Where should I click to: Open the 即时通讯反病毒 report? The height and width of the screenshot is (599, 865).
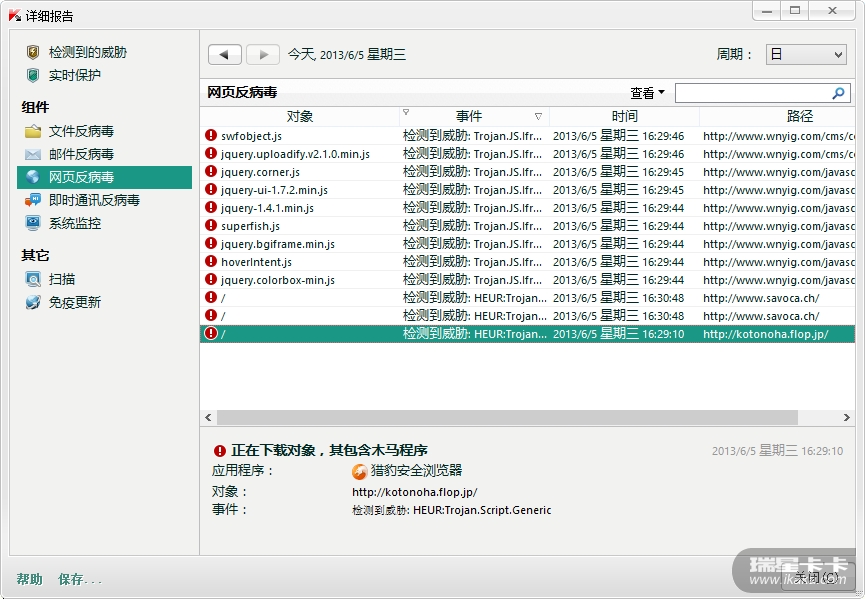click(94, 200)
